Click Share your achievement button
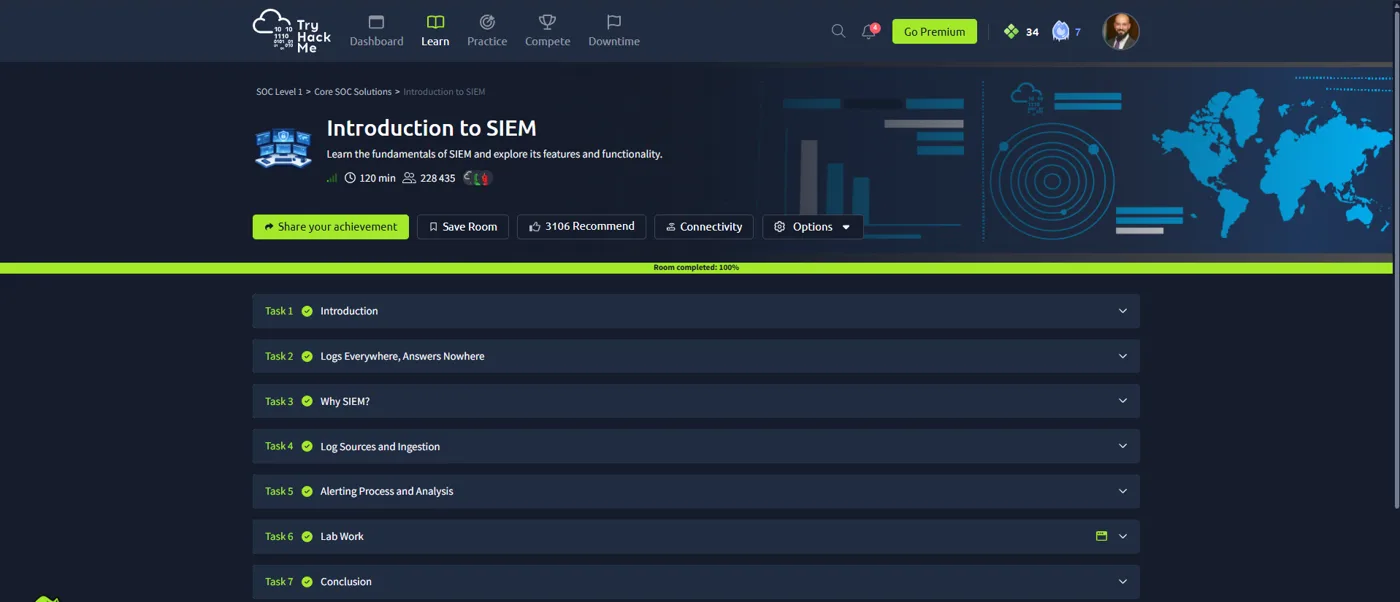Screen dimensions: 1400x602 click(x=331, y=227)
